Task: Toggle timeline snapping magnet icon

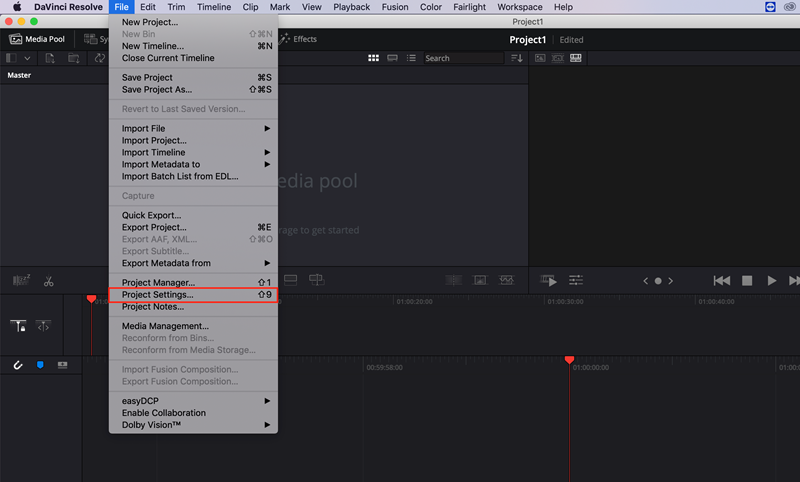Action: coord(18,365)
